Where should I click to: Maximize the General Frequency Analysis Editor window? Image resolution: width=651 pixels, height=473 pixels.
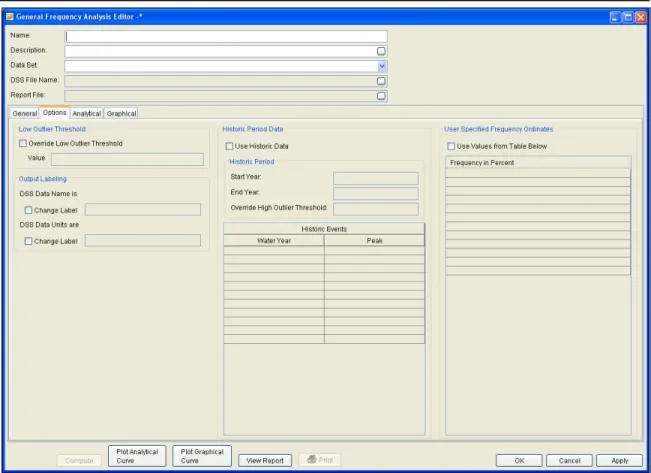pos(628,17)
